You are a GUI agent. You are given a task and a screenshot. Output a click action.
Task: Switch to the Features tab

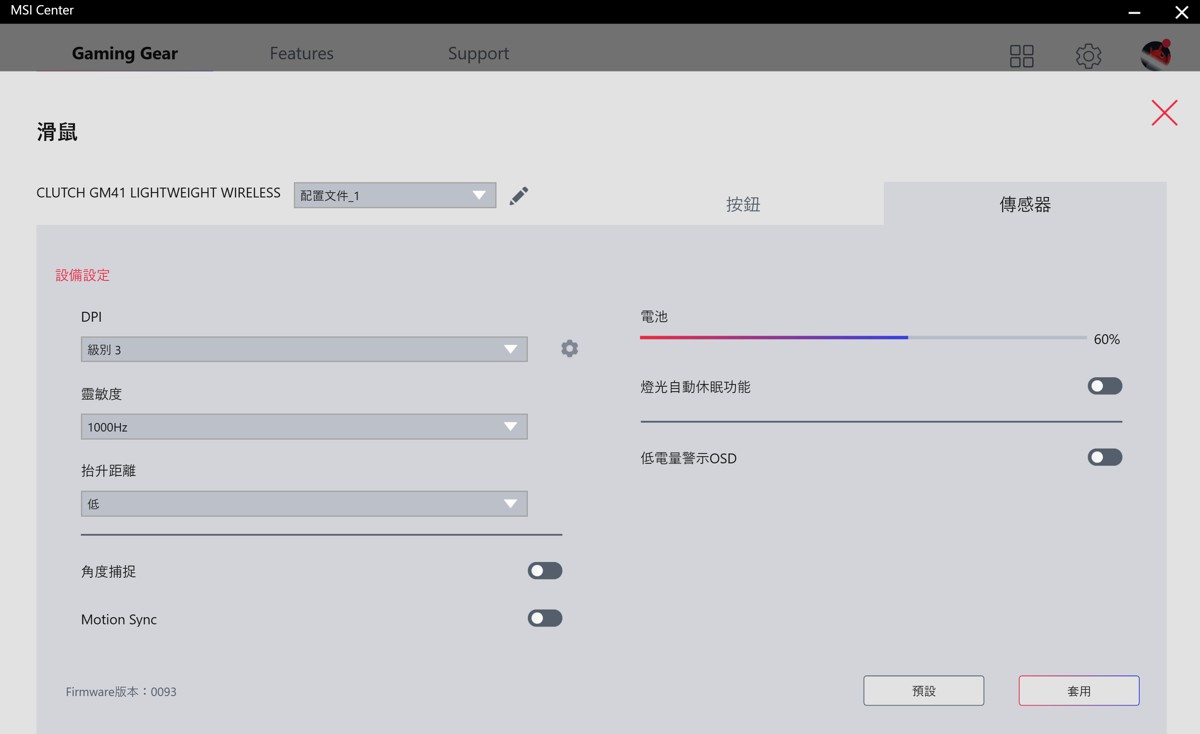click(302, 54)
